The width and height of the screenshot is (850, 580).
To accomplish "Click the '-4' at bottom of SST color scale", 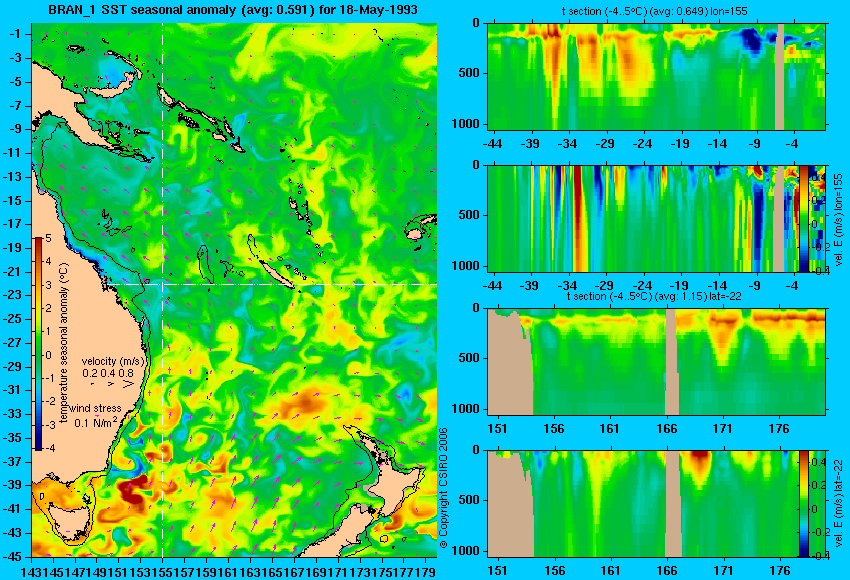I will tap(48, 448).
